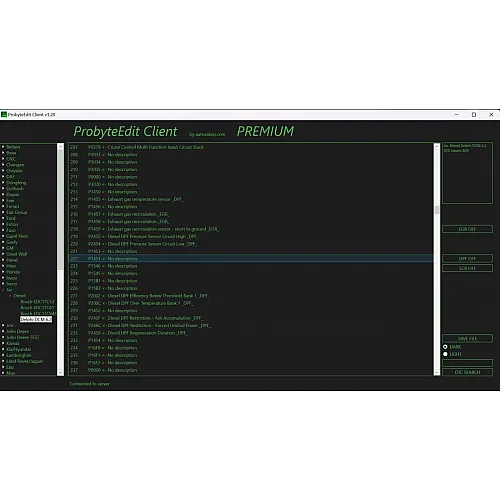Collapse the expanded Jac tree node

pyautogui.click(x=3, y=290)
